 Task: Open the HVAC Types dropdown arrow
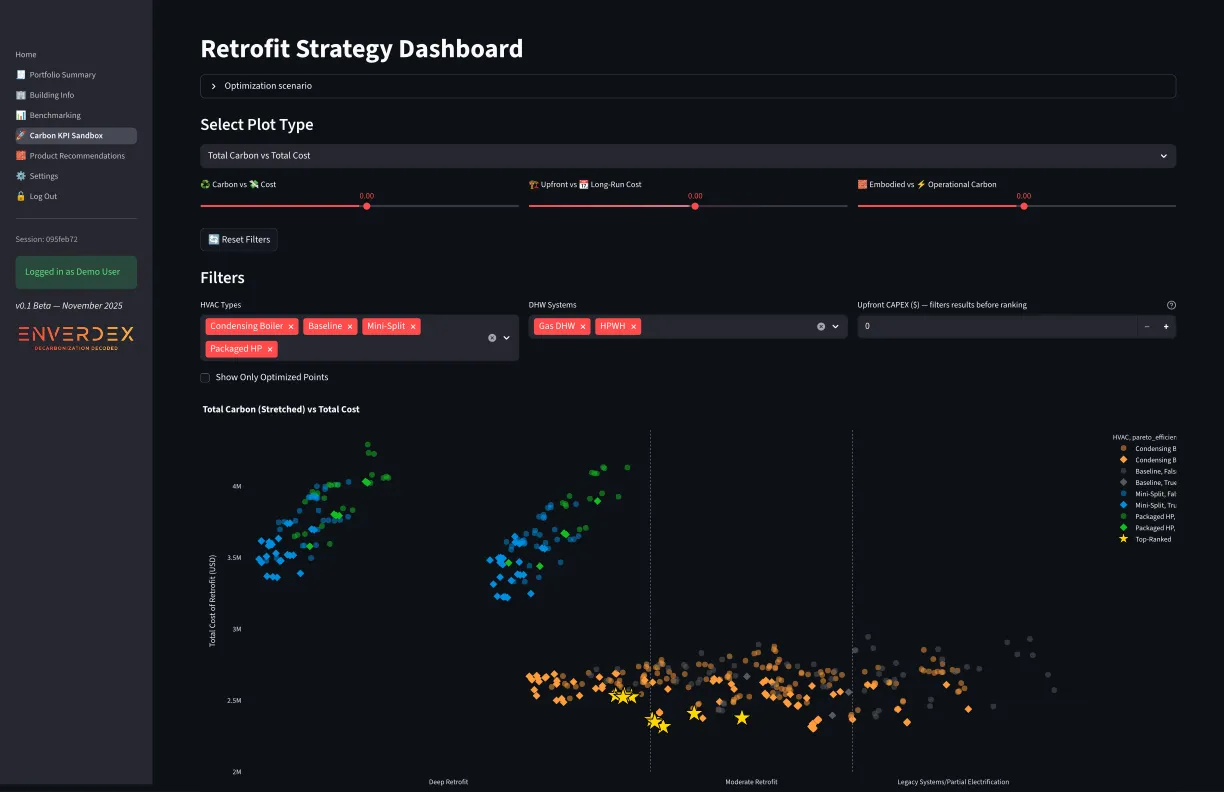[507, 338]
